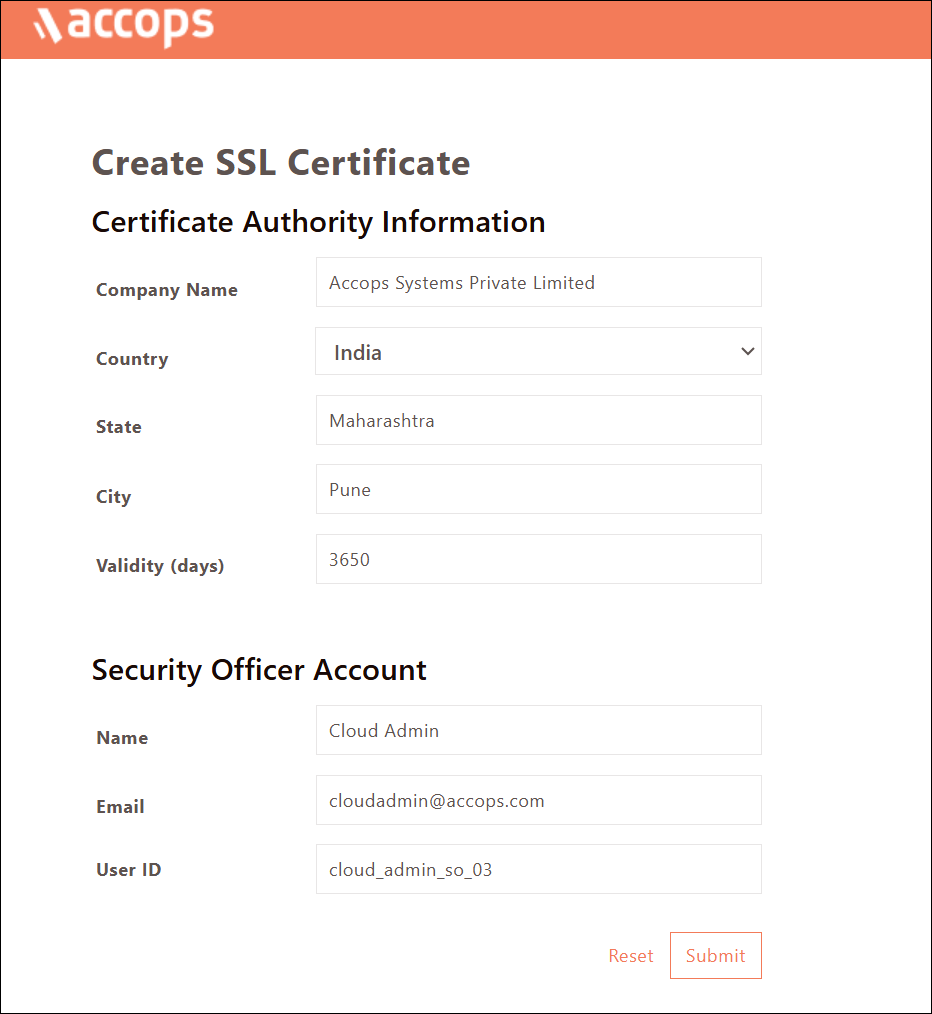Submit the SSL certificate form
This screenshot has width=932, height=1014.
[715, 956]
